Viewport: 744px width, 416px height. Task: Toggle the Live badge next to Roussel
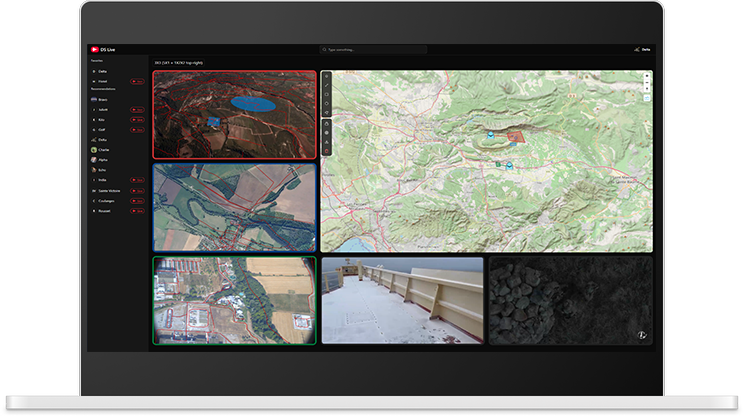[136, 211]
